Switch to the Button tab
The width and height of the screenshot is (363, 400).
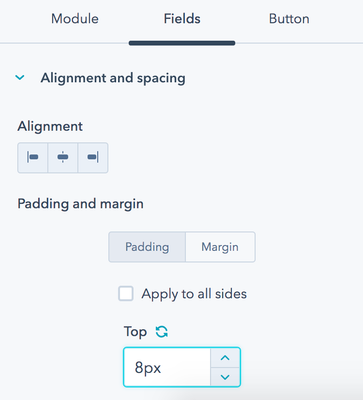point(289,19)
